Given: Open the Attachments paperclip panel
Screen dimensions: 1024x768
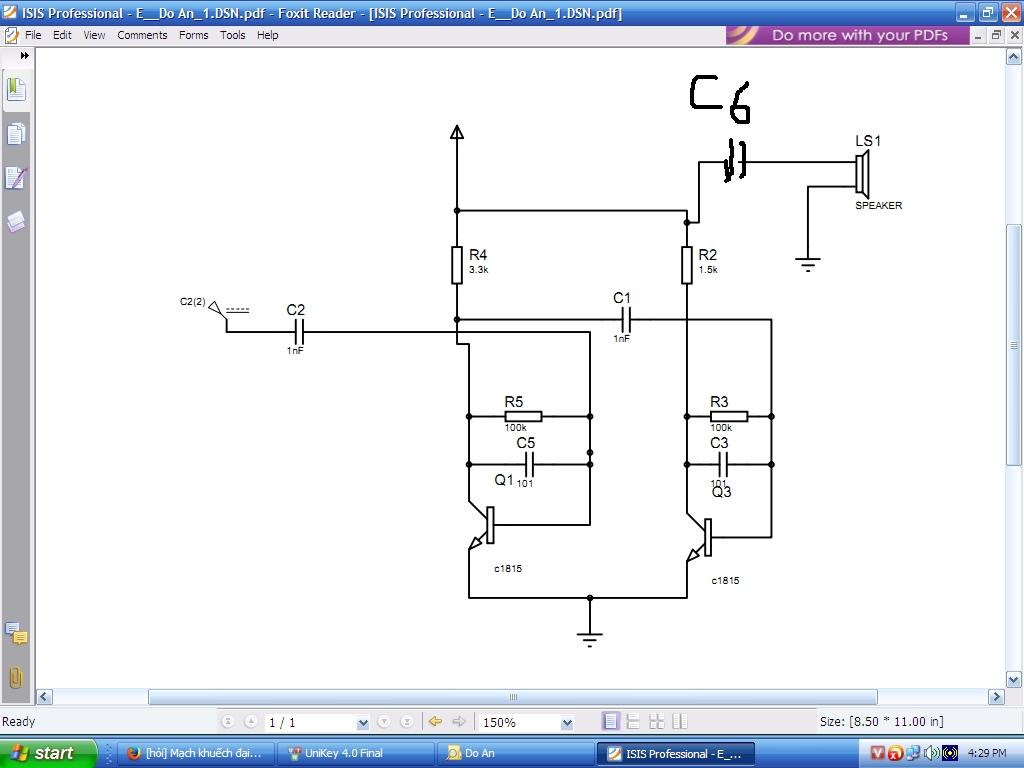Looking at the screenshot, I should click(16, 677).
